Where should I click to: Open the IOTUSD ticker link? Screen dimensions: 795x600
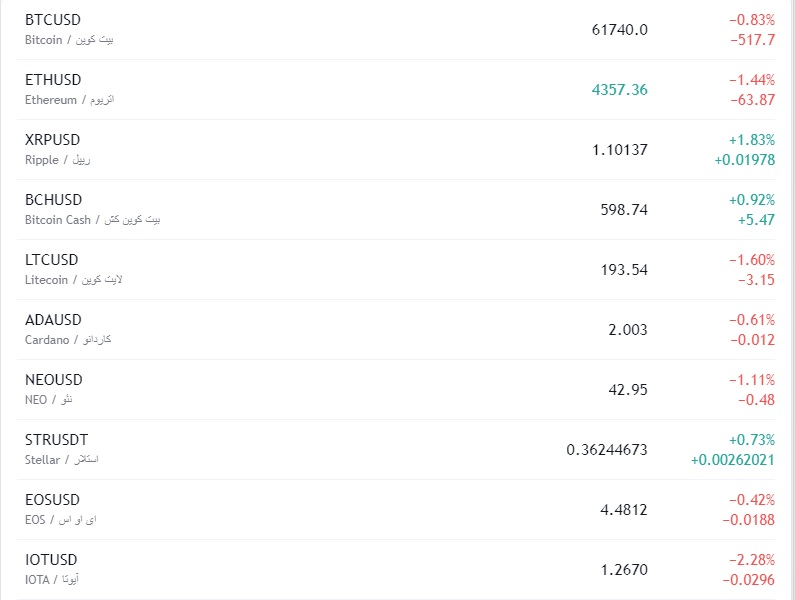coord(51,560)
